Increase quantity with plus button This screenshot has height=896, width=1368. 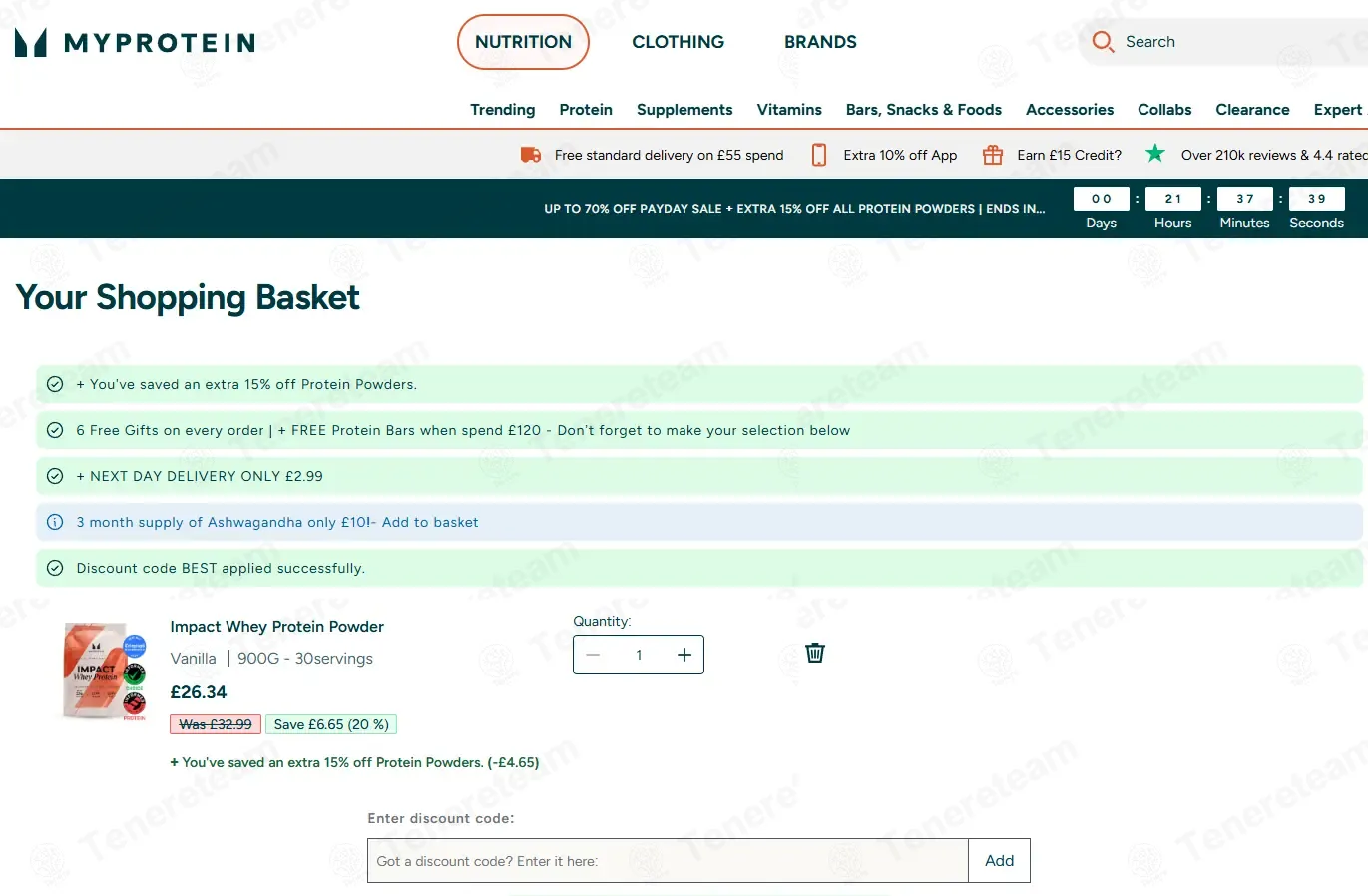click(x=684, y=655)
